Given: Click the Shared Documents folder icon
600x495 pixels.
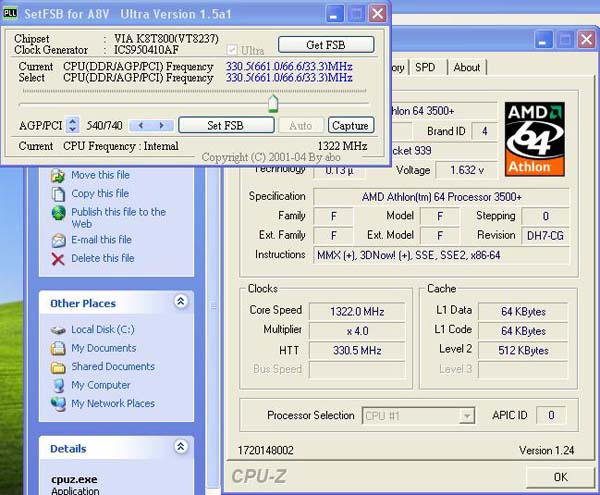Looking at the screenshot, I should 58,367.
